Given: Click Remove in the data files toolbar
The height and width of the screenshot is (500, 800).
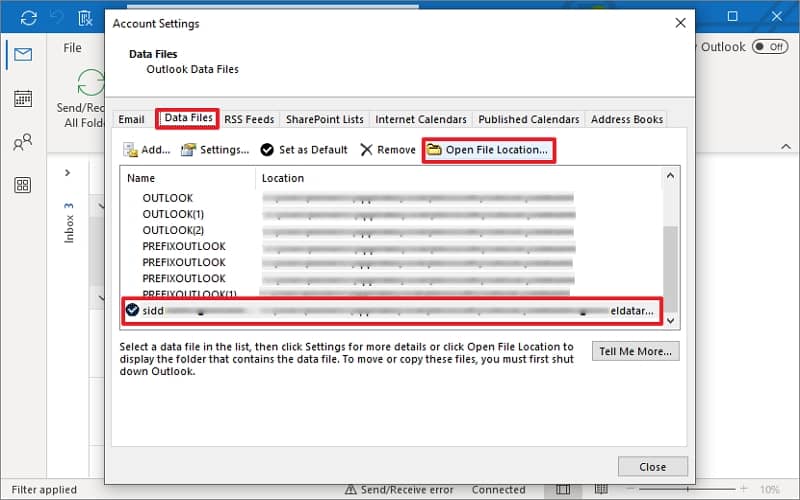Looking at the screenshot, I should (388, 149).
